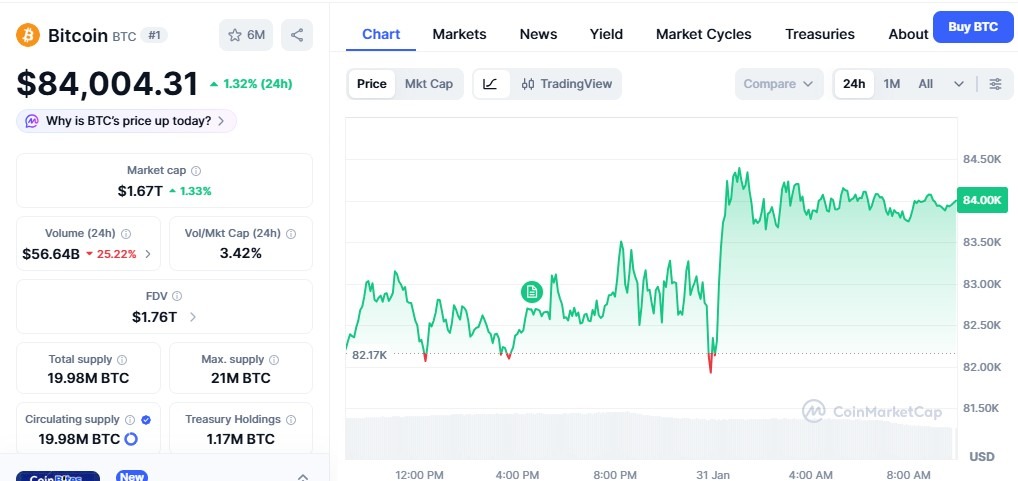Open the Market Cycles tab
Screen dimensions: 1018x481
coord(704,34)
